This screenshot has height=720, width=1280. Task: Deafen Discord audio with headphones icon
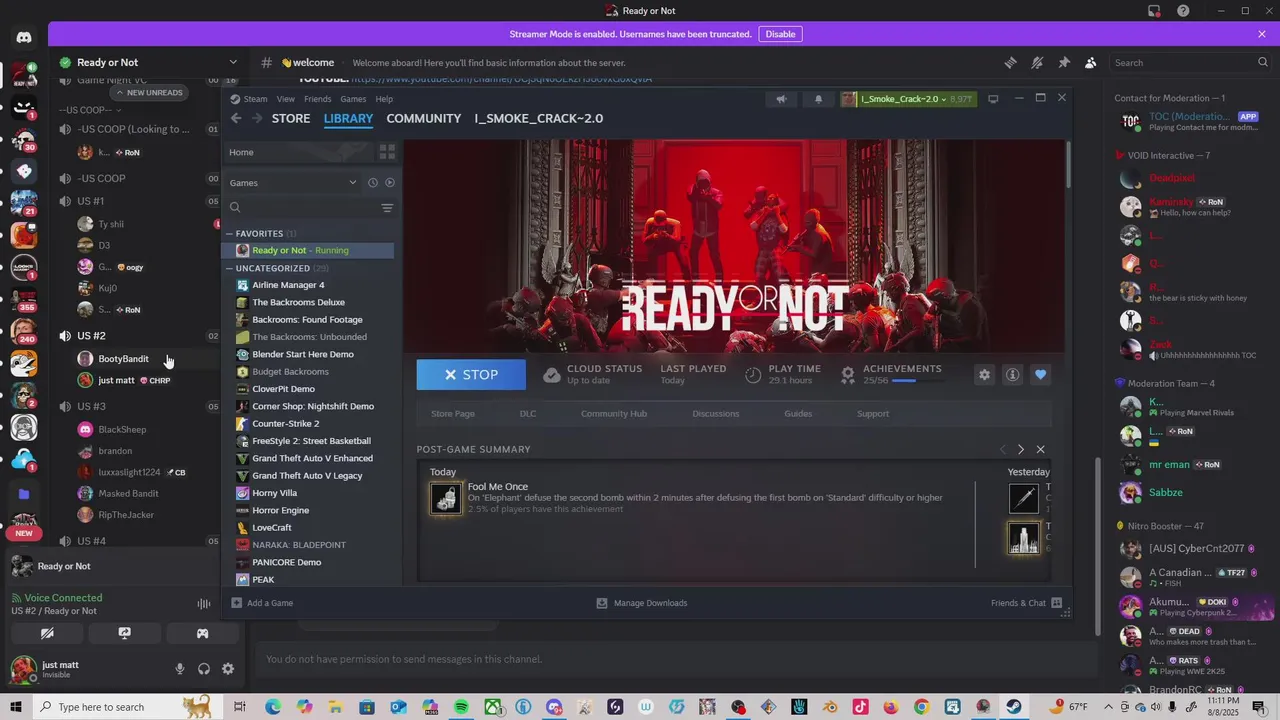pos(204,669)
